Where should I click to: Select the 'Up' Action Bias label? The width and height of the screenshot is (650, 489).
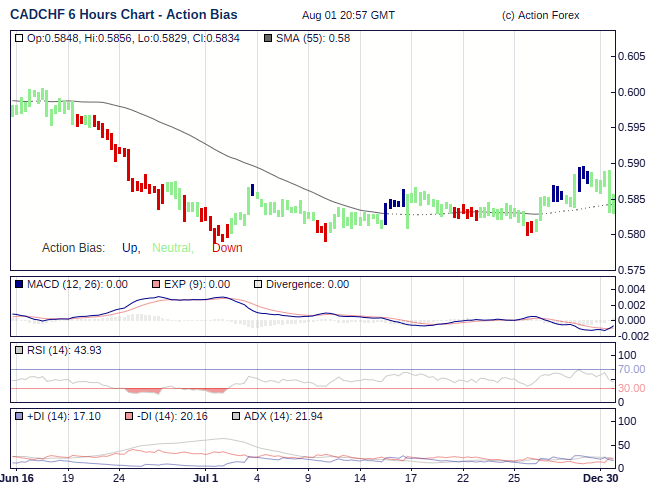tap(130, 248)
